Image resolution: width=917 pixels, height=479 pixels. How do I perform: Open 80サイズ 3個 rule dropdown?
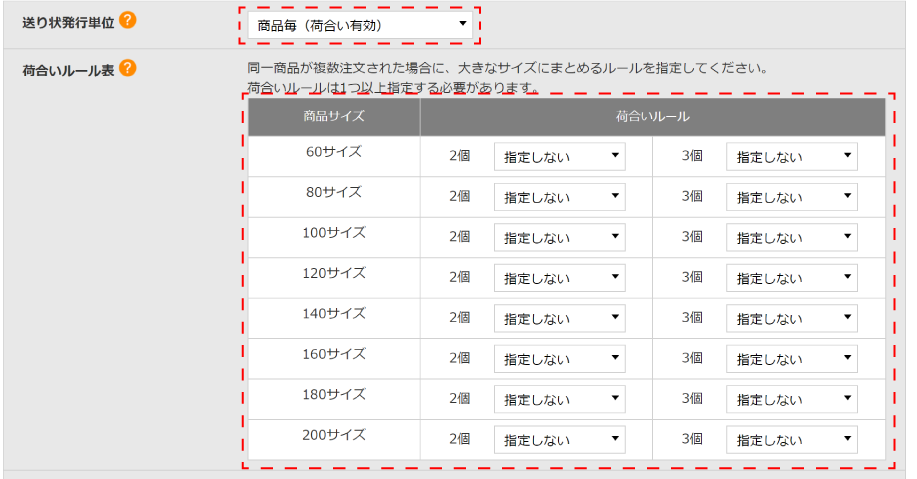(792, 197)
